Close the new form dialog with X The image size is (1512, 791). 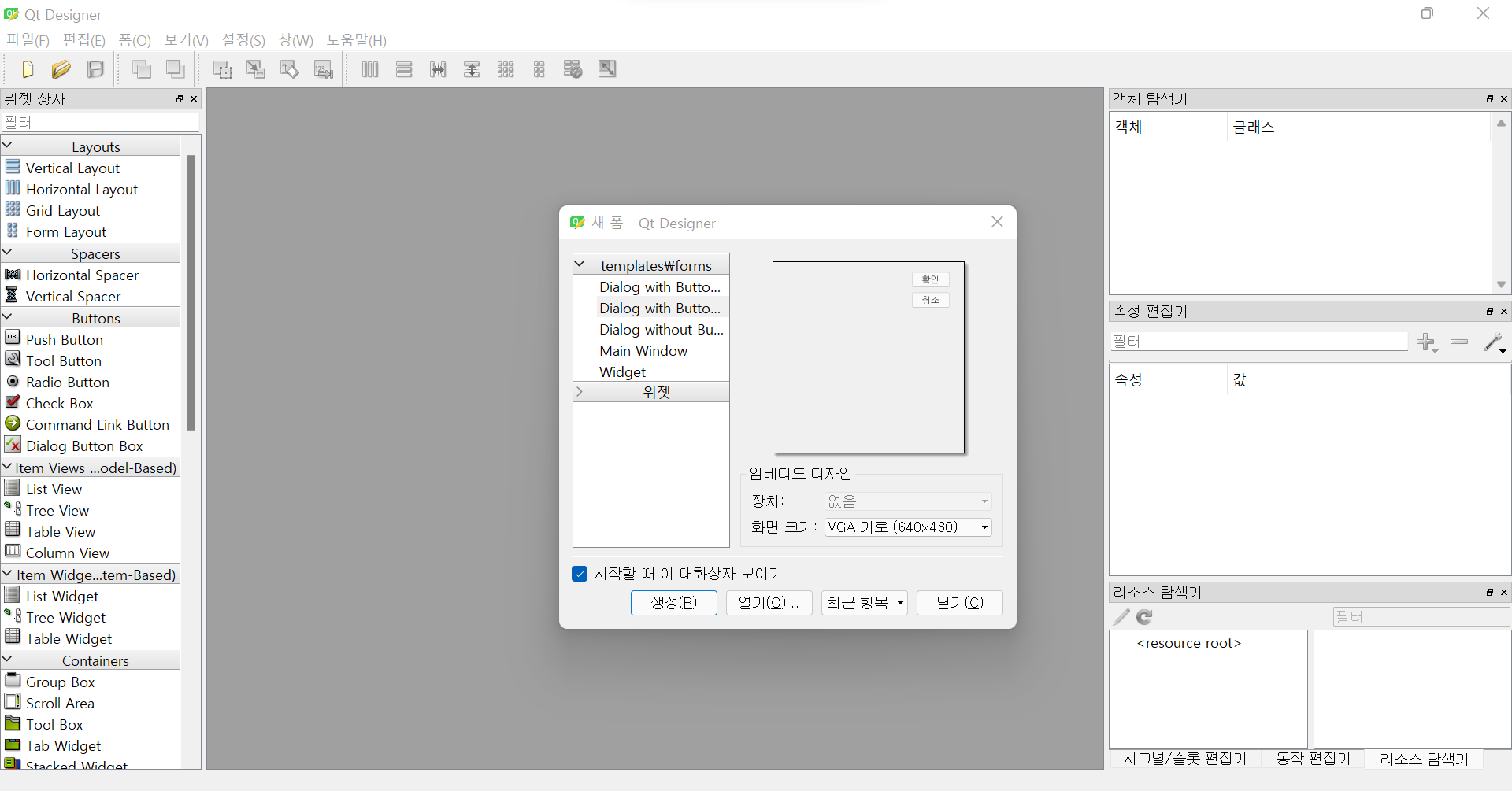pyautogui.click(x=997, y=222)
